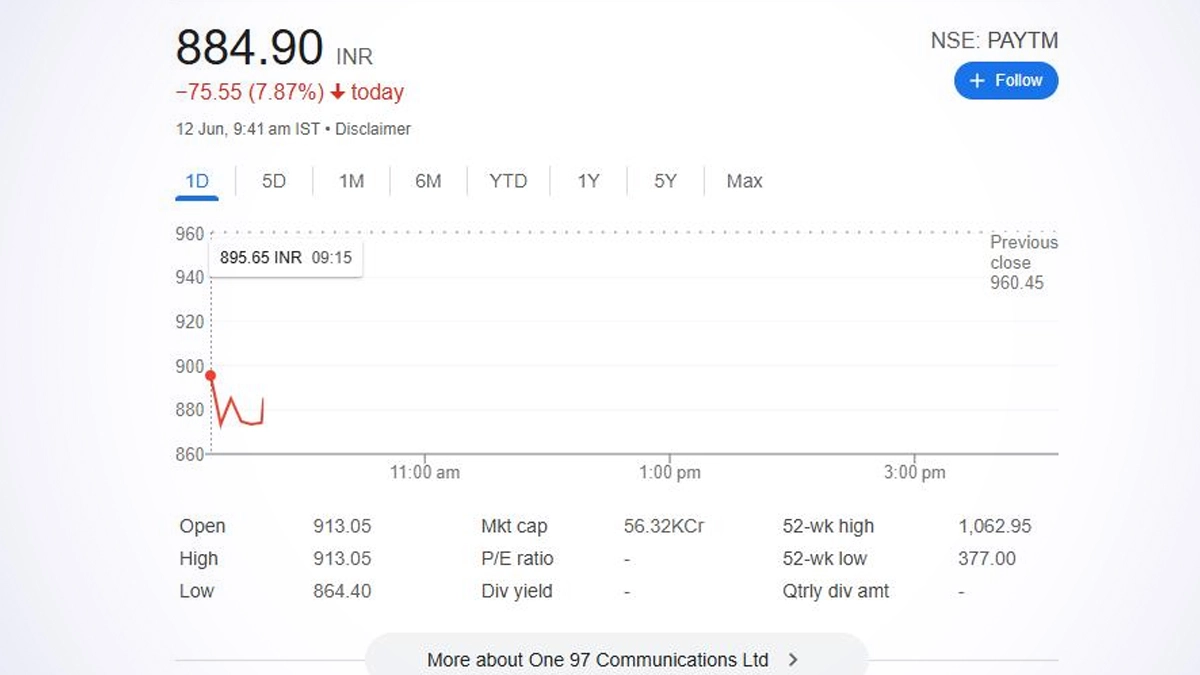The width and height of the screenshot is (1200, 675).
Task: Switch to the 5D chart tab
Action: tap(274, 181)
